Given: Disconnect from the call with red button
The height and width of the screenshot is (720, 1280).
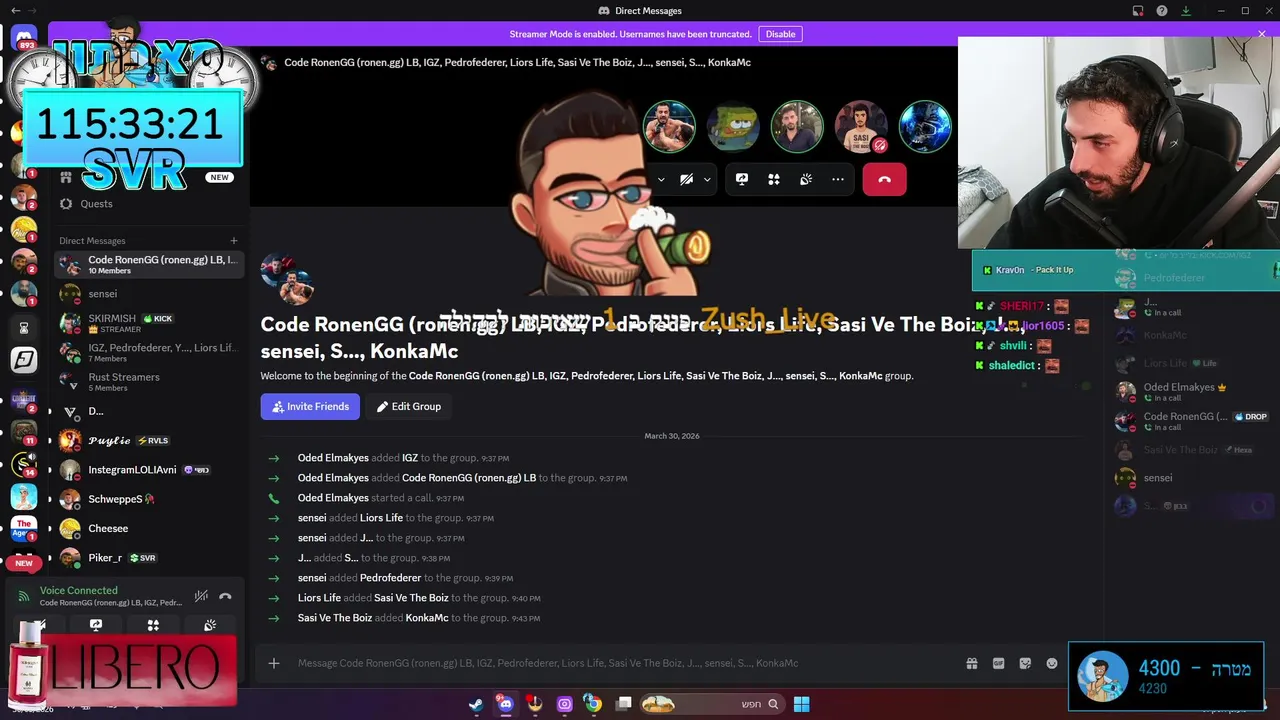Looking at the screenshot, I should (x=884, y=179).
